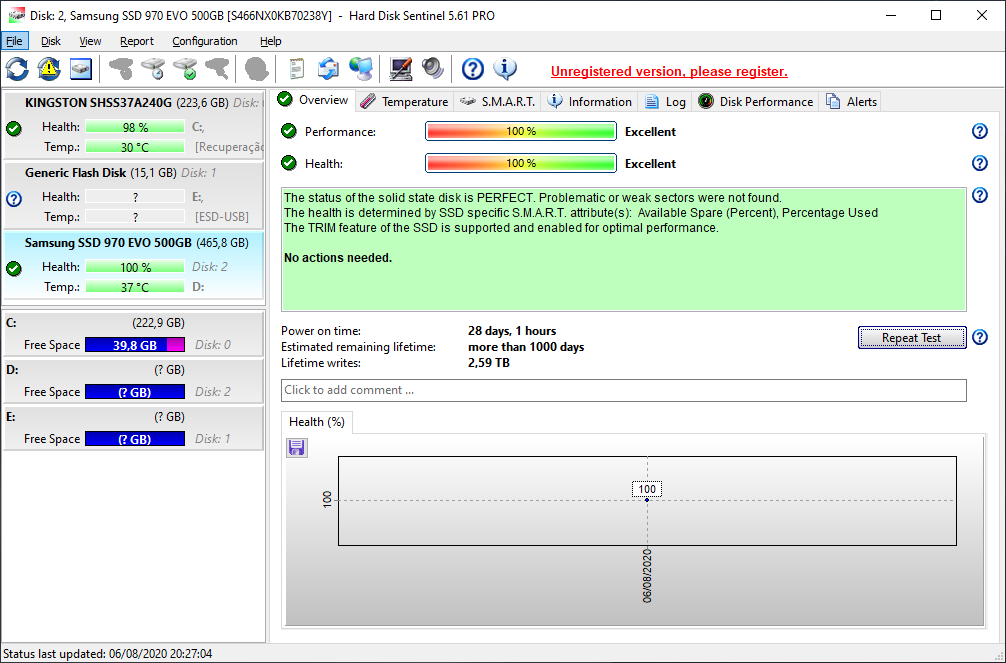Click the KINGSTON 30 °C temperature bar
Screen dimensions: 1006x663
[135, 147]
